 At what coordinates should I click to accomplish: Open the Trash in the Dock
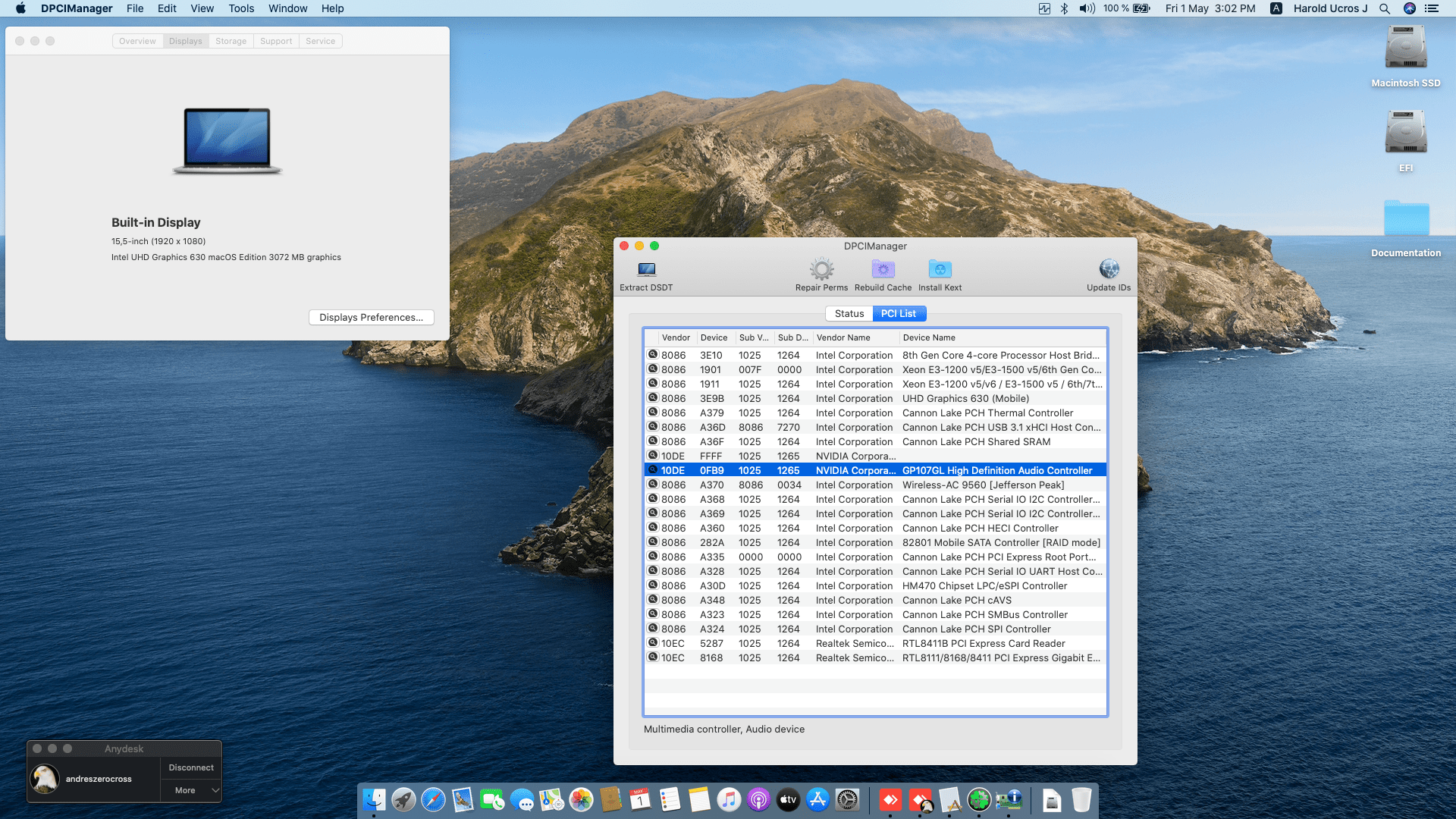click(1081, 799)
